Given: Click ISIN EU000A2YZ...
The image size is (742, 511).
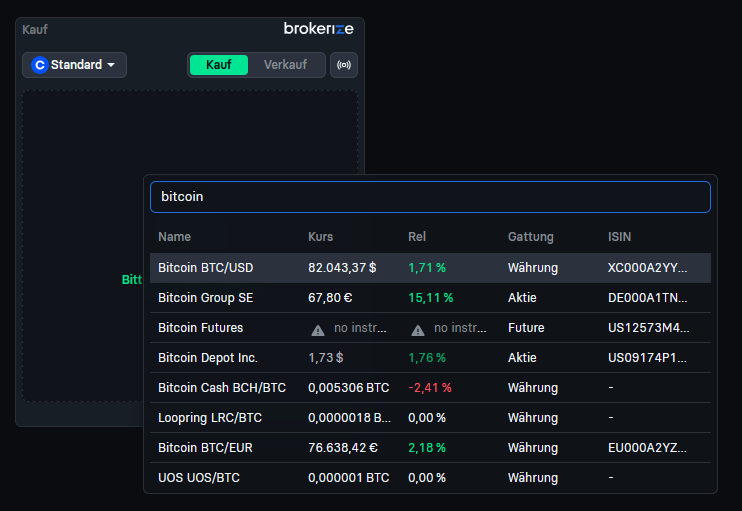Looking at the screenshot, I should (647, 448).
